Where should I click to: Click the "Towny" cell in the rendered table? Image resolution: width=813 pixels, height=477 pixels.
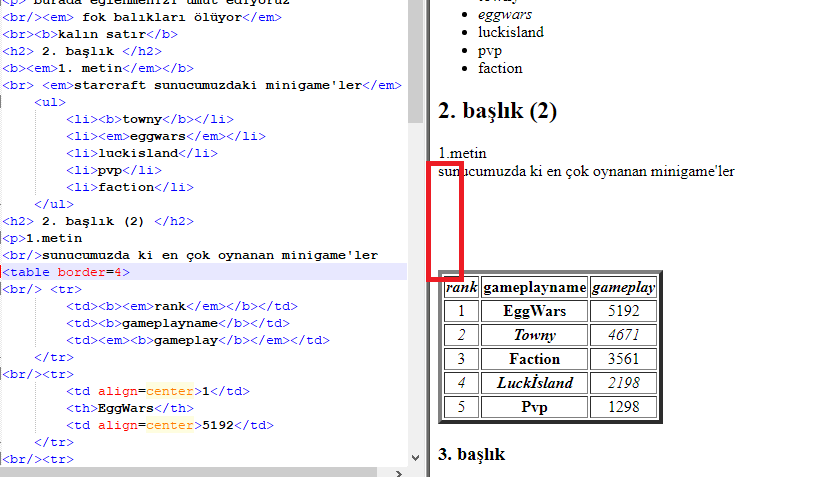[535, 335]
